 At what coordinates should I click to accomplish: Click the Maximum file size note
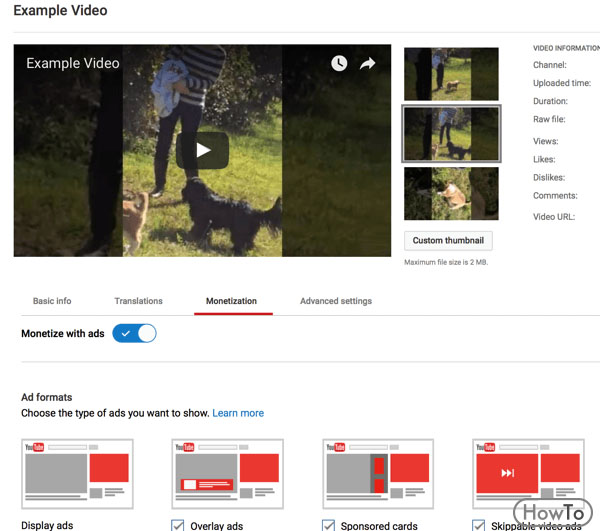pyautogui.click(x=446, y=262)
